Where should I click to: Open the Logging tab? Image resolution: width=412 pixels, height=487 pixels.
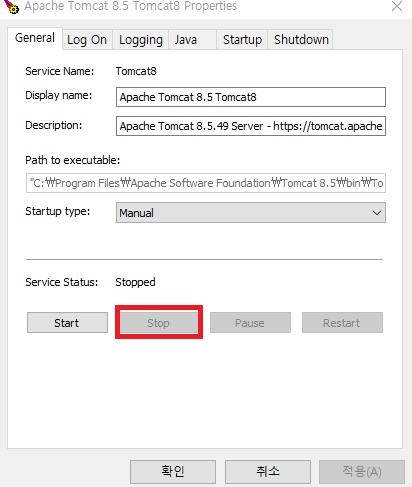click(141, 40)
